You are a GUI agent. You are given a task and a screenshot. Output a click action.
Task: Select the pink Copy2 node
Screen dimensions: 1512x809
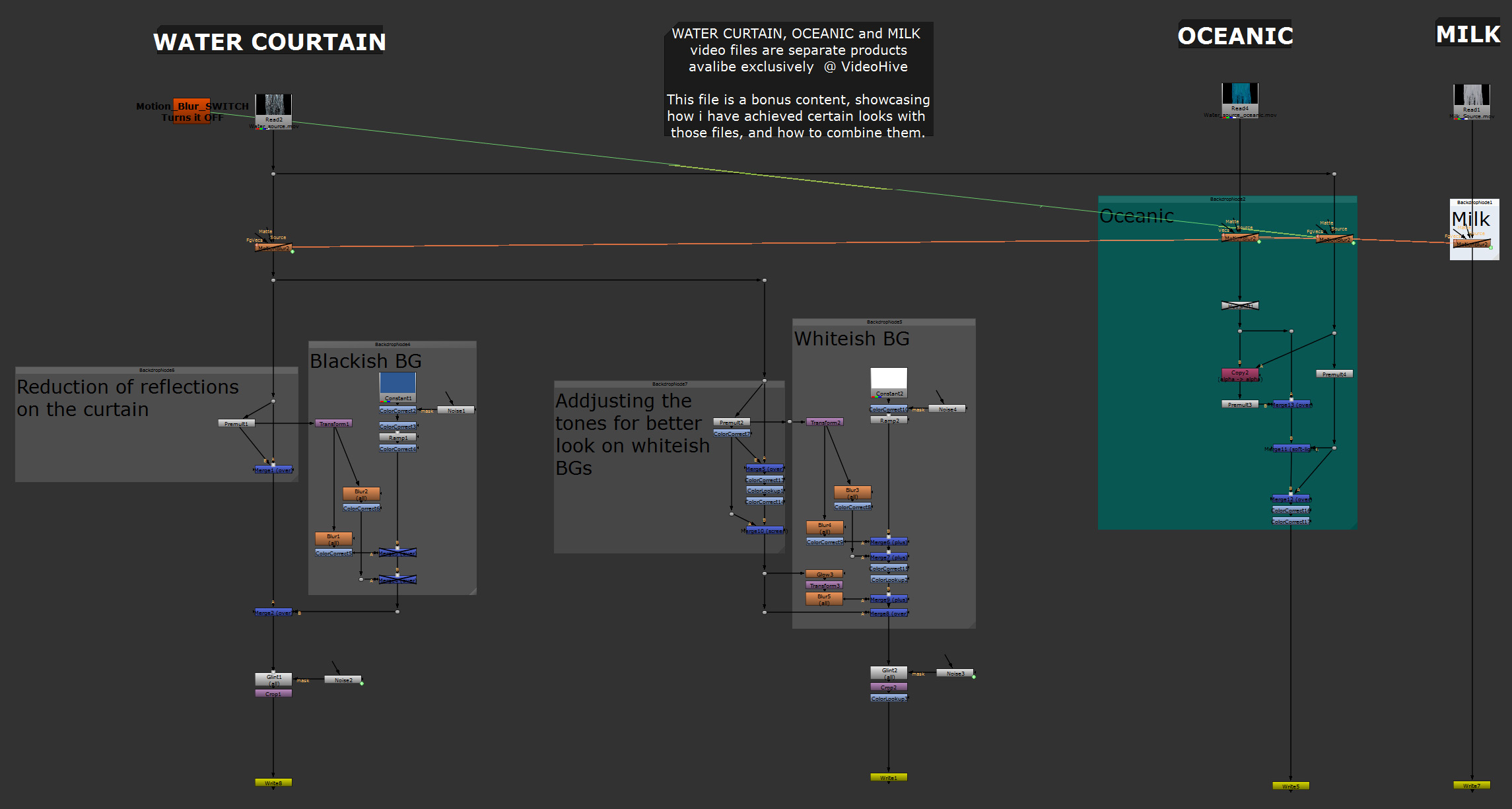(1240, 374)
